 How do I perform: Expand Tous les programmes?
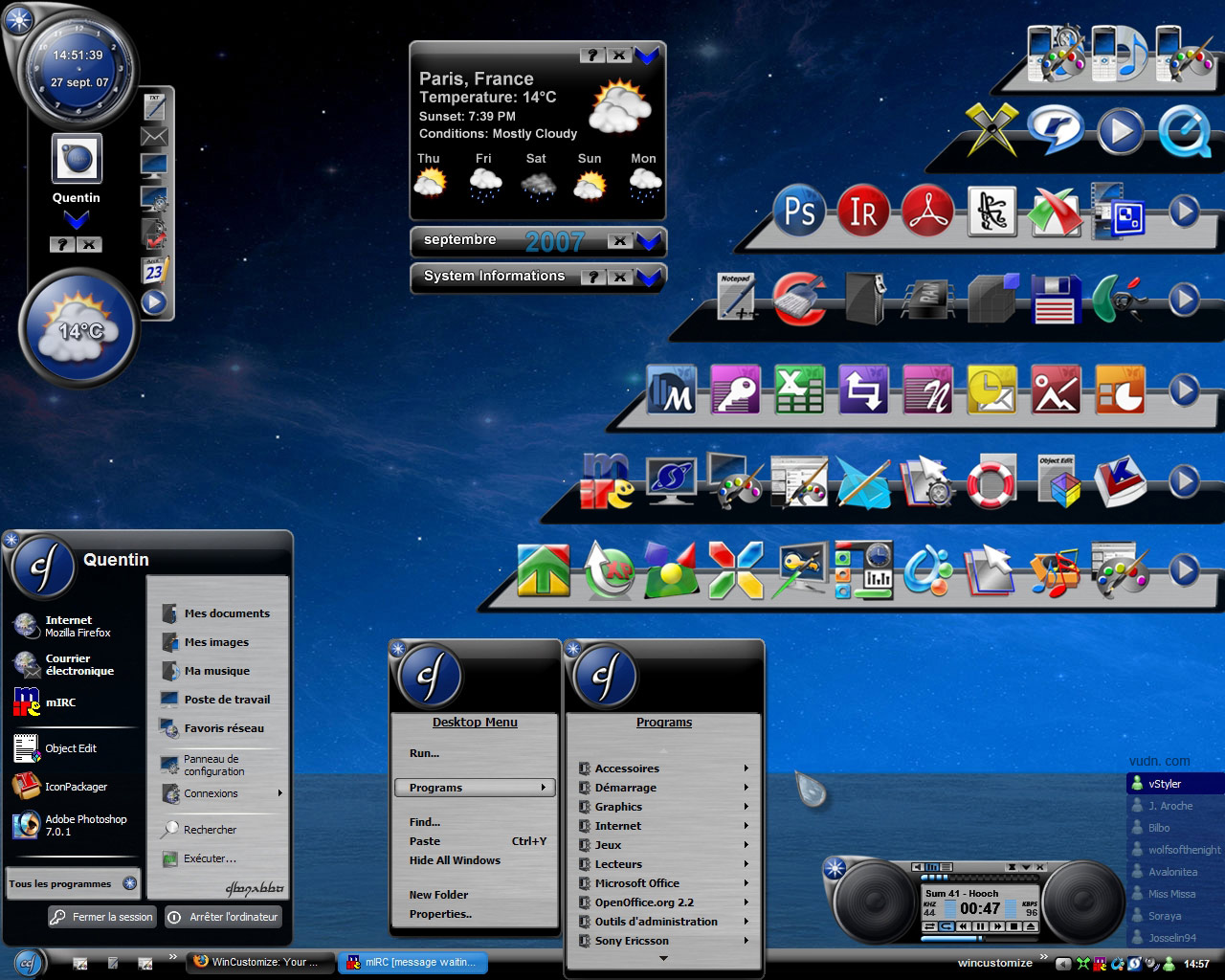tap(73, 883)
